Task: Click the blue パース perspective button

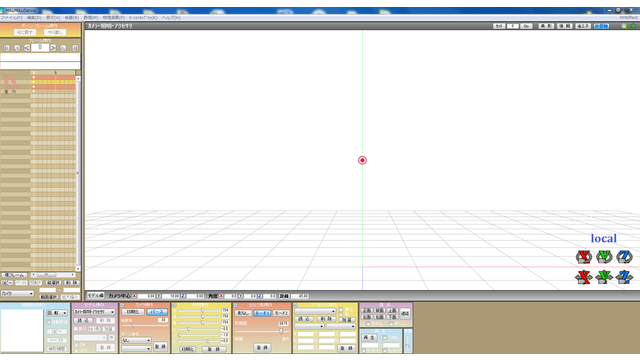Action: [x=157, y=312]
